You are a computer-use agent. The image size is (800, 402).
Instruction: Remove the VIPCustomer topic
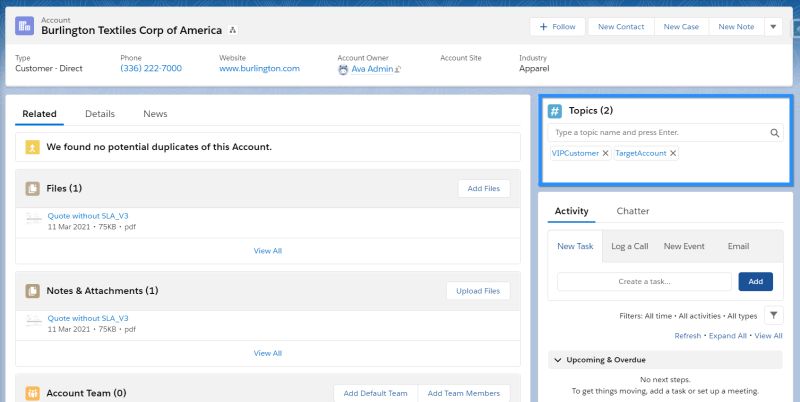(605, 153)
